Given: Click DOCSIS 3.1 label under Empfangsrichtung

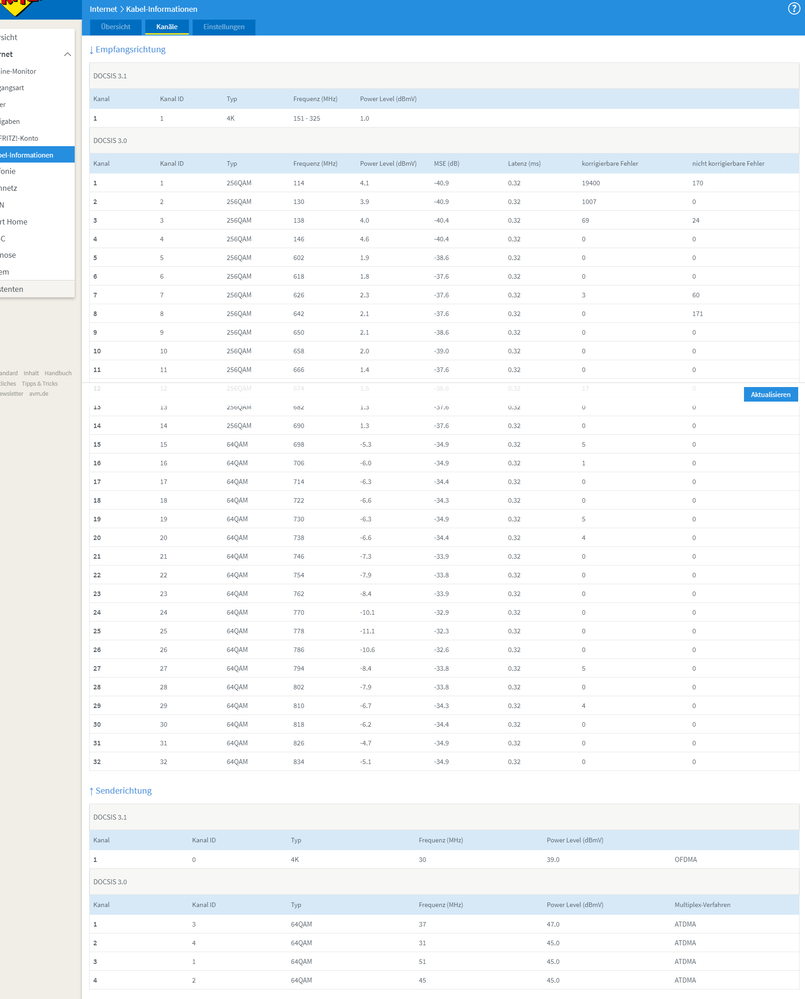Looking at the screenshot, I should (110, 76).
